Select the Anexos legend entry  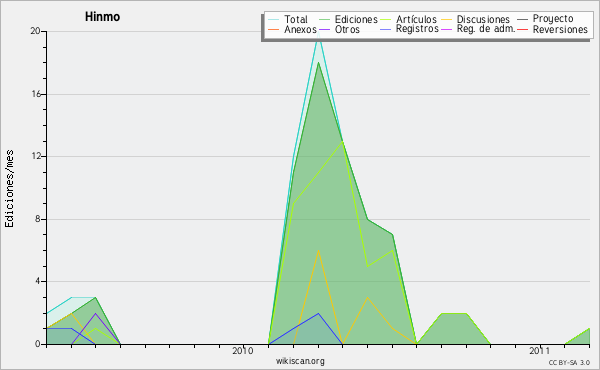300,29
